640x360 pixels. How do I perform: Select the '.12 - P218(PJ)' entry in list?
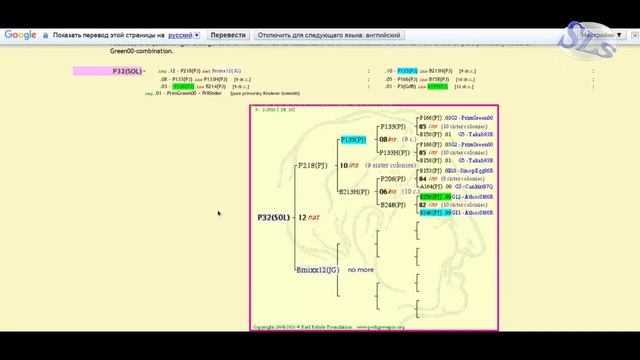pyautogui.click(x=184, y=71)
